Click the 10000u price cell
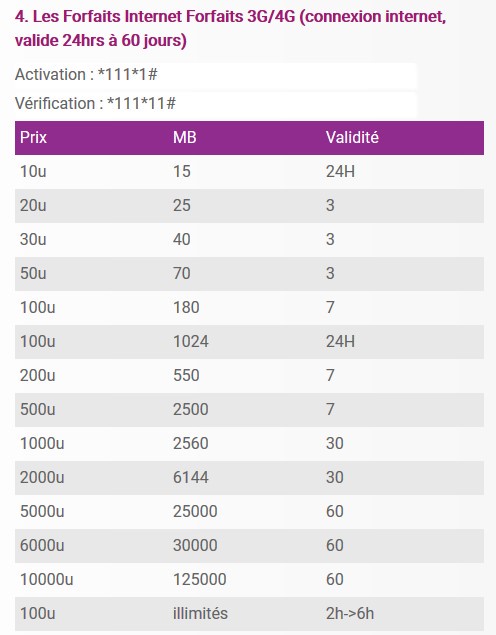496x635 pixels. click(x=47, y=580)
